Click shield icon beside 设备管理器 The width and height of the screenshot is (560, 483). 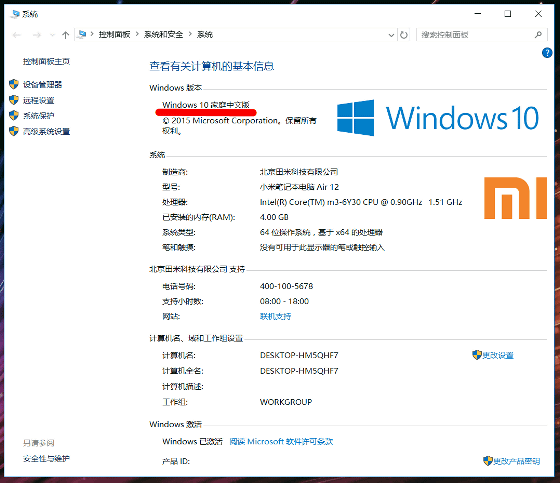[x=14, y=84]
